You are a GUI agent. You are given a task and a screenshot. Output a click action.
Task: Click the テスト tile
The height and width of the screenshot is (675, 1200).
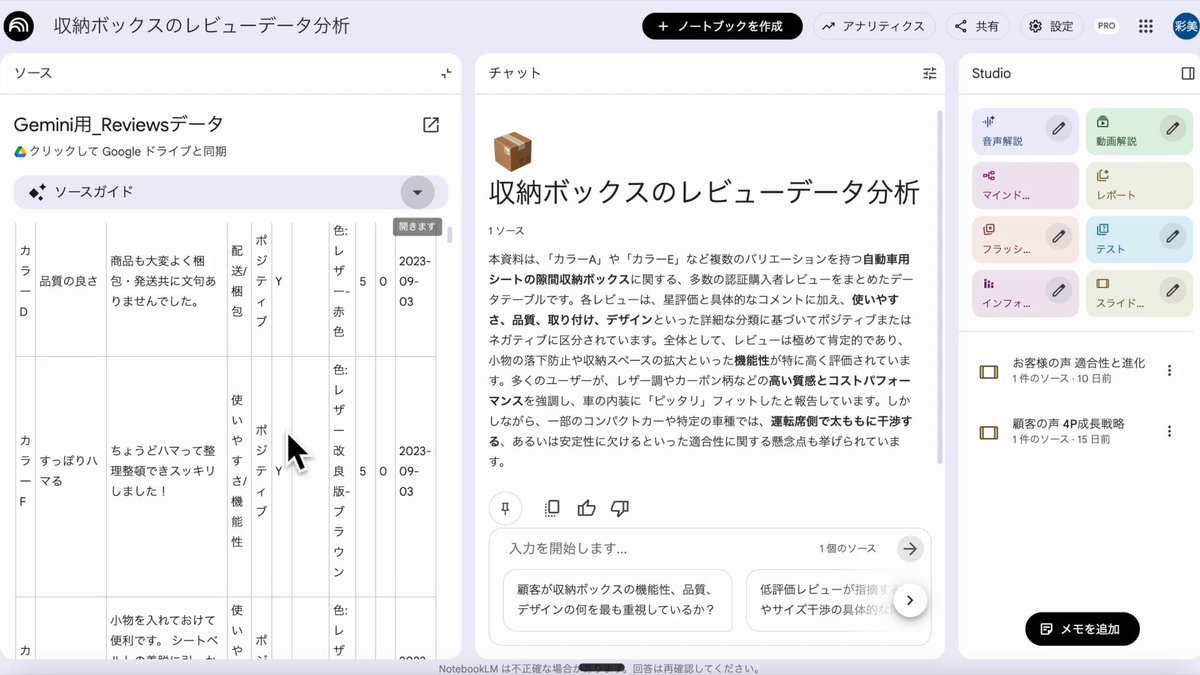(1139, 239)
